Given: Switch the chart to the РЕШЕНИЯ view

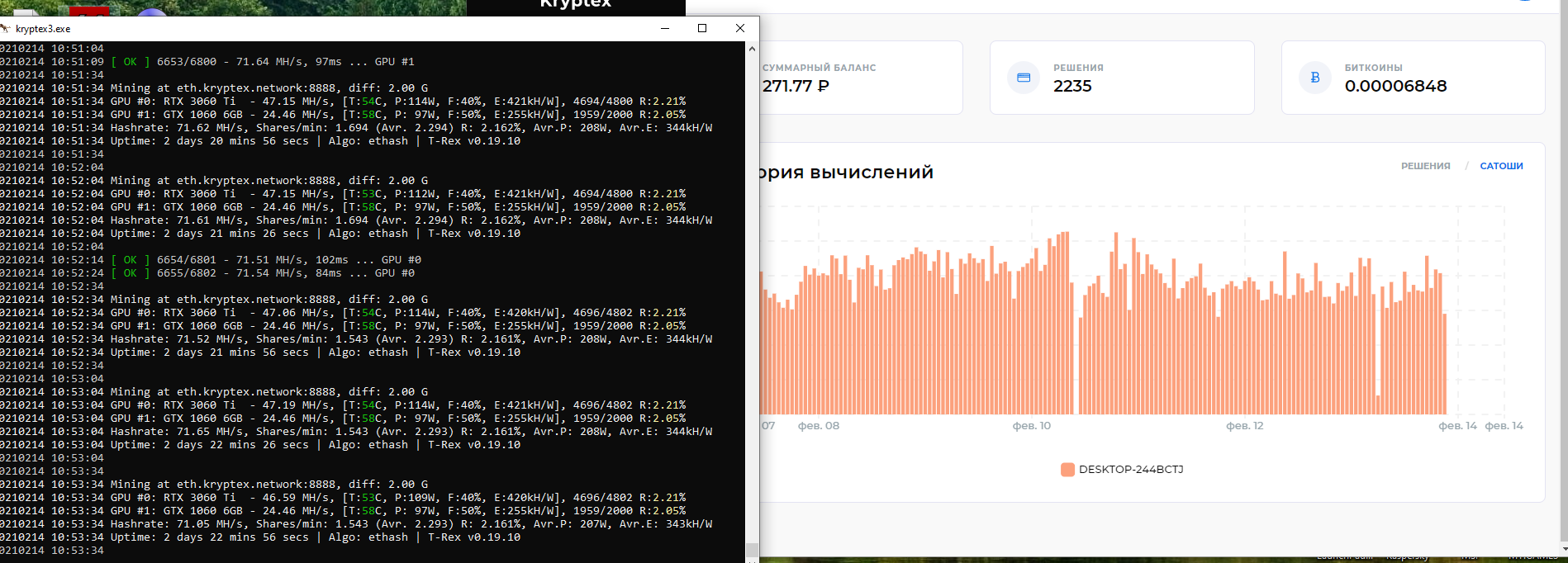Looking at the screenshot, I should tap(1425, 166).
